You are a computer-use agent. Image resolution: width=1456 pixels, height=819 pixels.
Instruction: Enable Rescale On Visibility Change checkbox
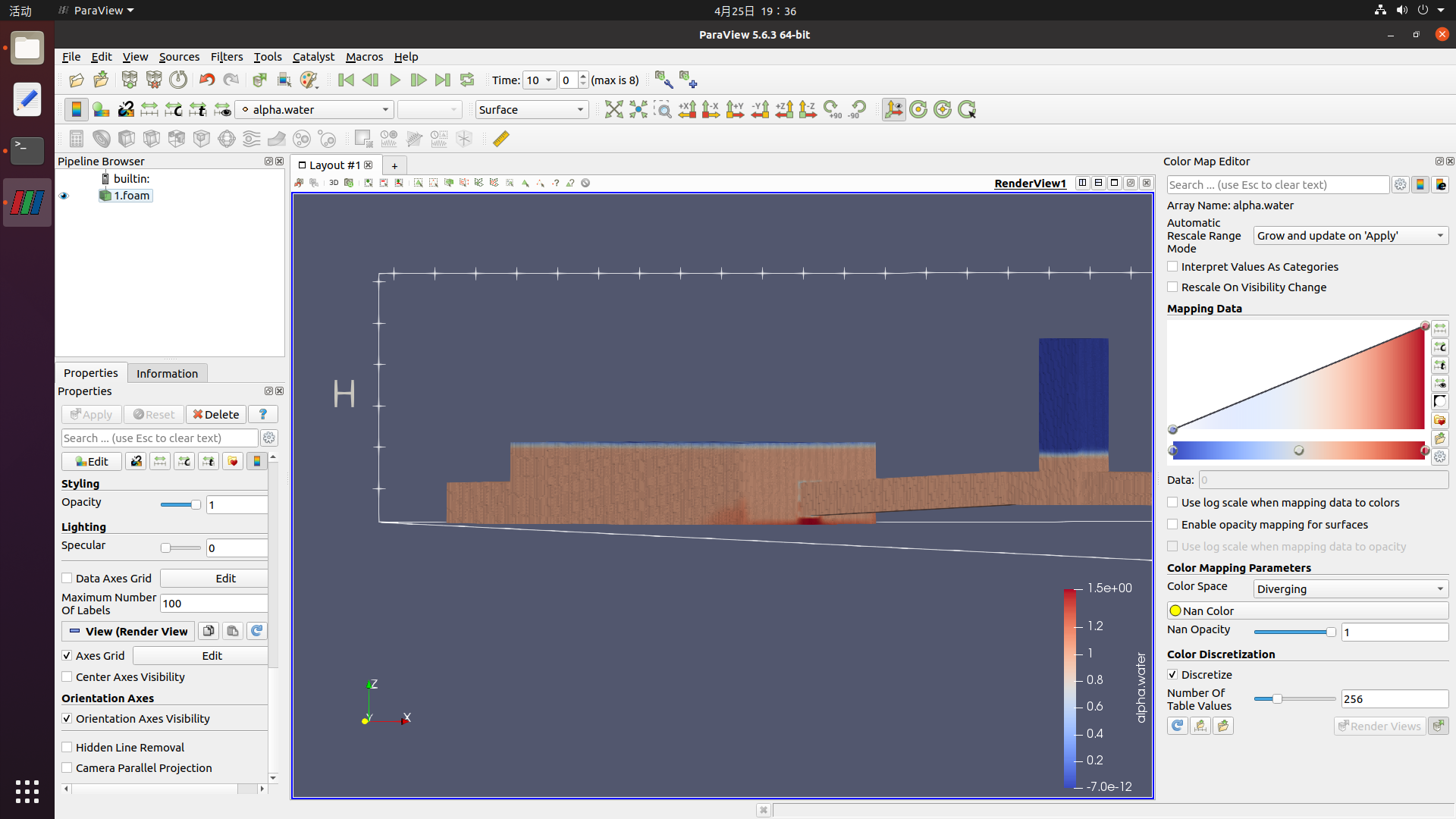[1173, 287]
